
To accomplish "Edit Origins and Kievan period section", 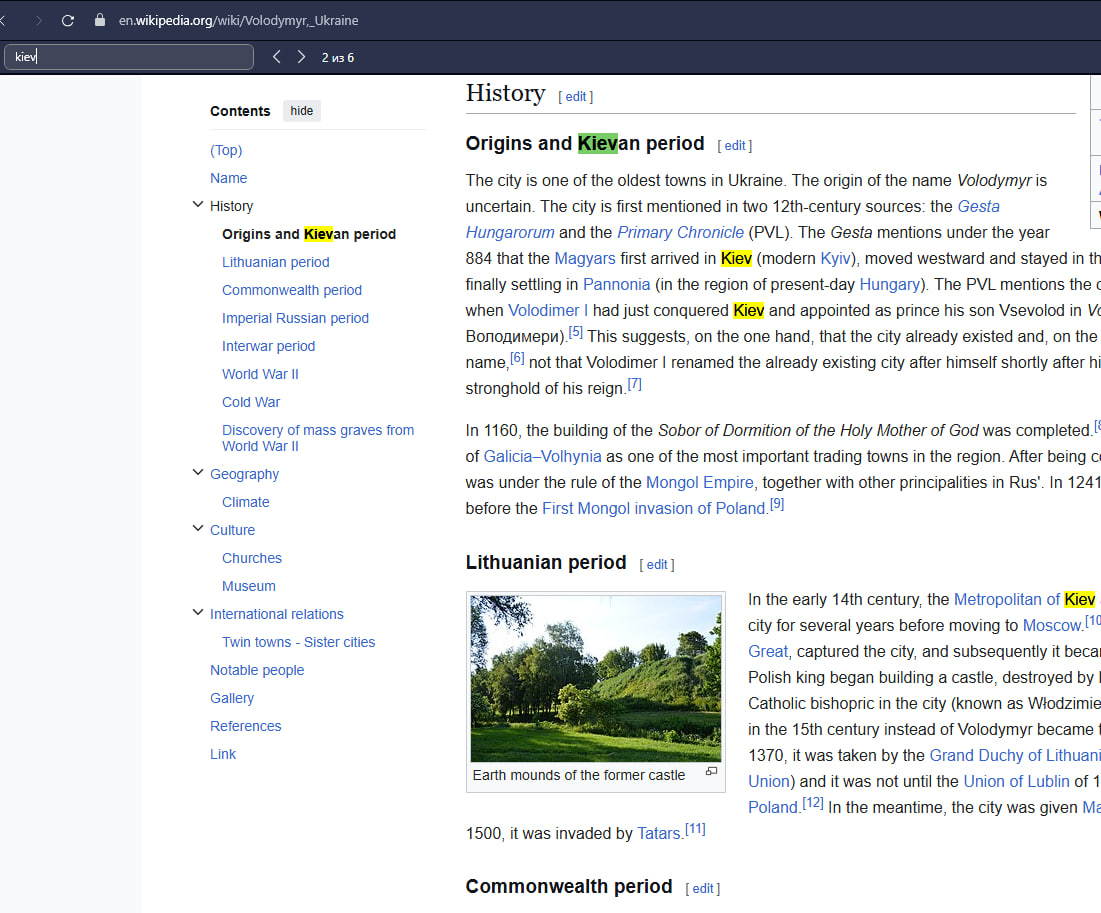I will click(x=734, y=146).
